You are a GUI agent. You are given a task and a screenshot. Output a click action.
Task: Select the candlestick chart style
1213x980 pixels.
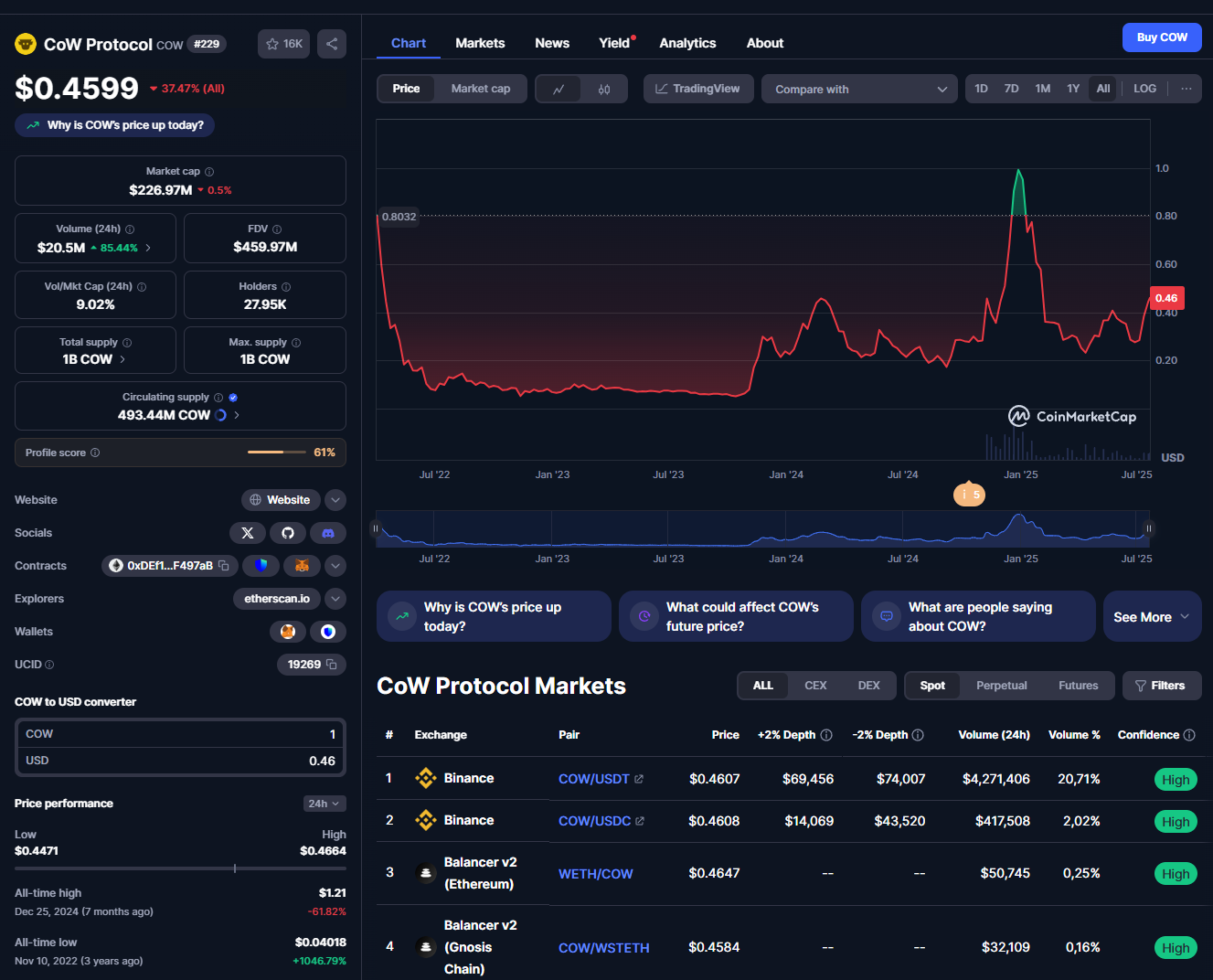pyautogui.click(x=604, y=89)
